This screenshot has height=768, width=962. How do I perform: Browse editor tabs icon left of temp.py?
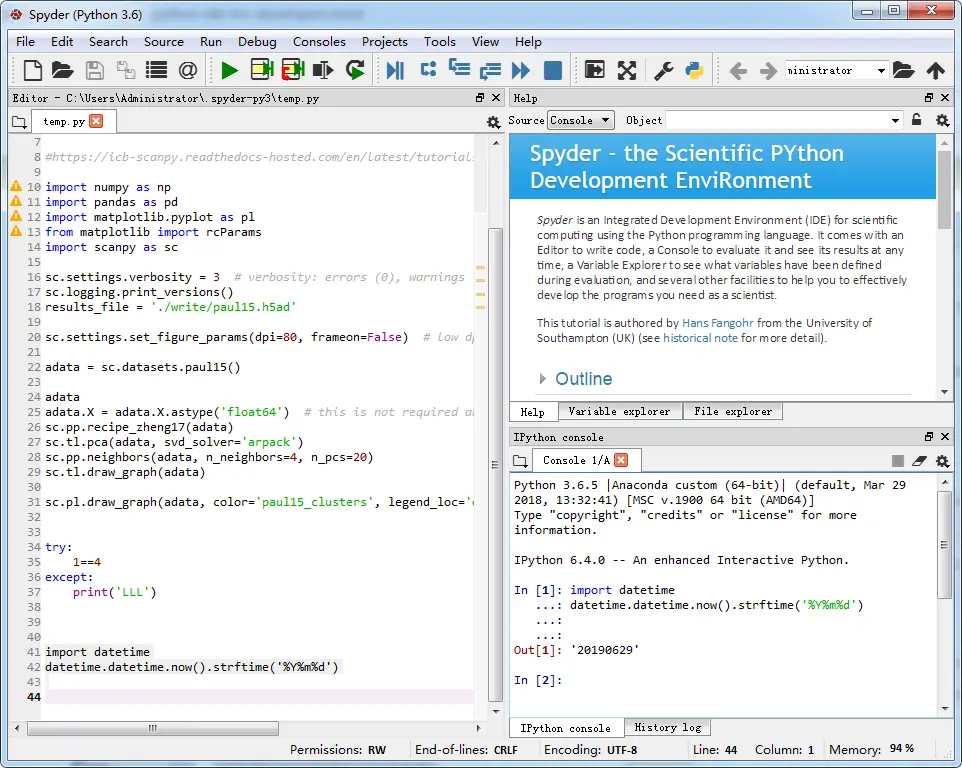(19, 122)
